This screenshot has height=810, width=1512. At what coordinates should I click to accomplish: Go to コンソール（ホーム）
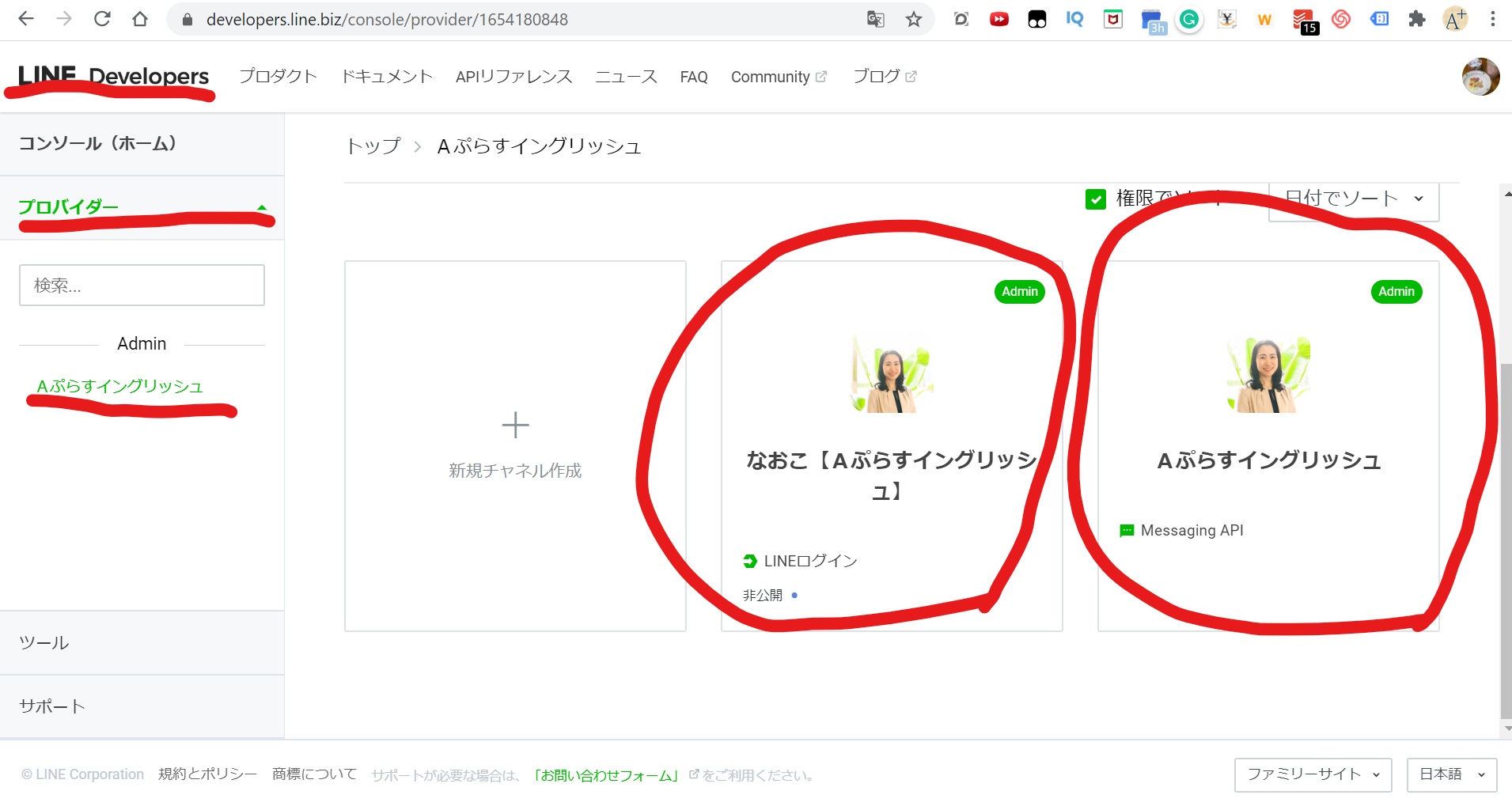[x=142, y=143]
